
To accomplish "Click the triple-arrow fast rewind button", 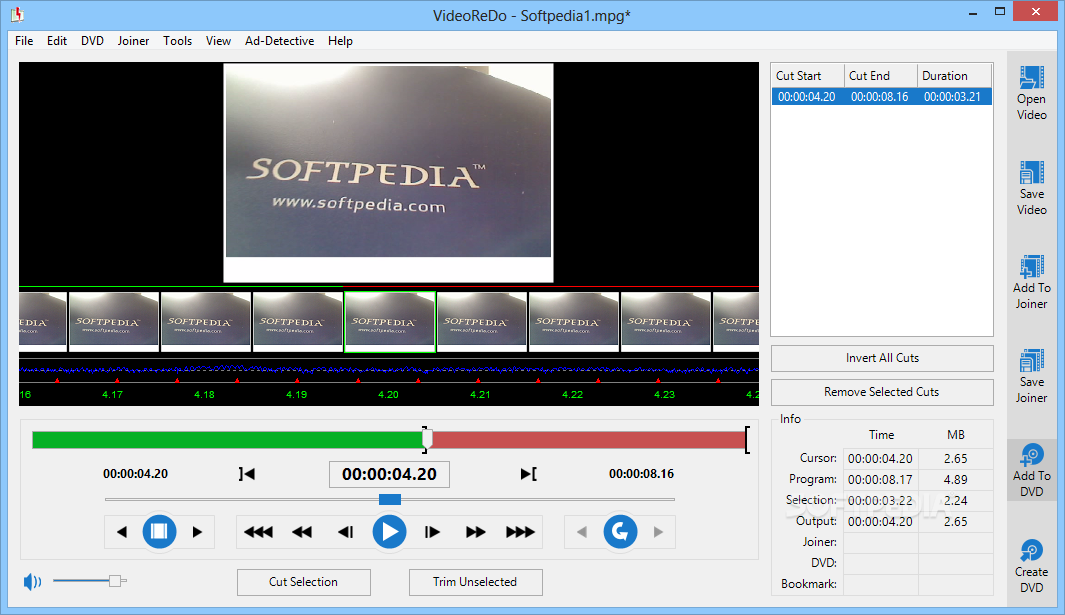I will [x=258, y=532].
